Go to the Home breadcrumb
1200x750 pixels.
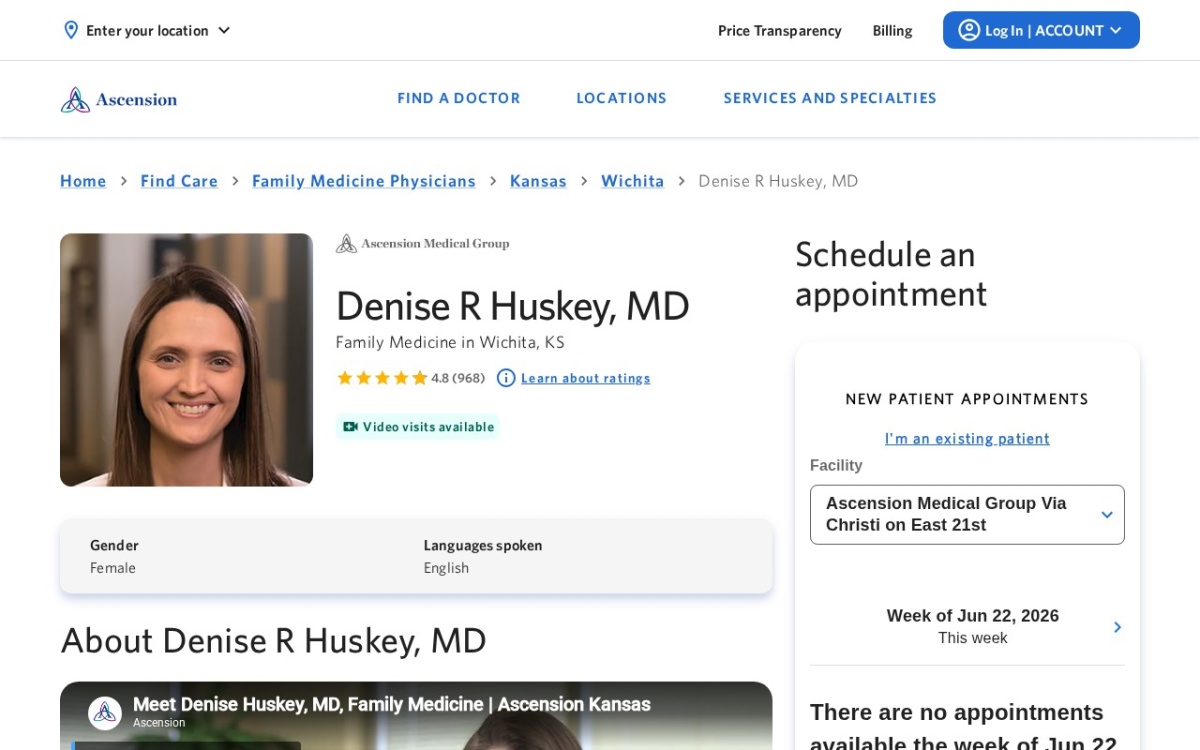pyautogui.click(x=83, y=181)
